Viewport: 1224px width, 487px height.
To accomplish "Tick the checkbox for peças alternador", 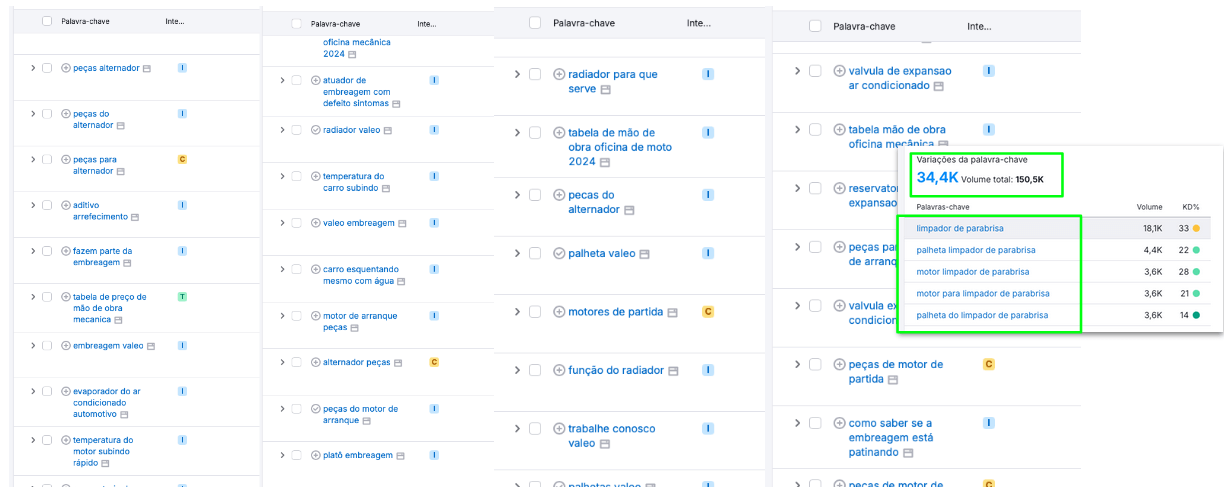I will click(47, 68).
